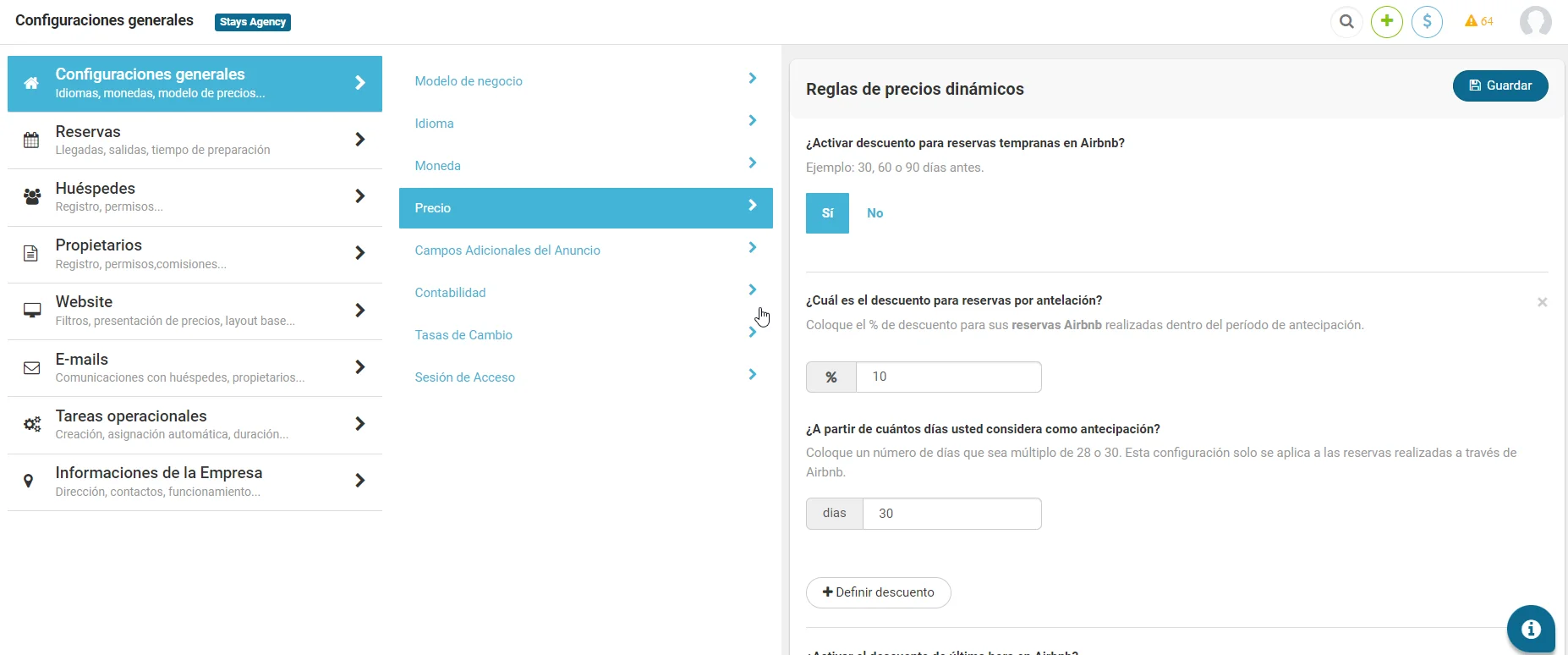Click the días anticipation input field
Image resolution: width=1568 pixels, height=655 pixels.
952,514
